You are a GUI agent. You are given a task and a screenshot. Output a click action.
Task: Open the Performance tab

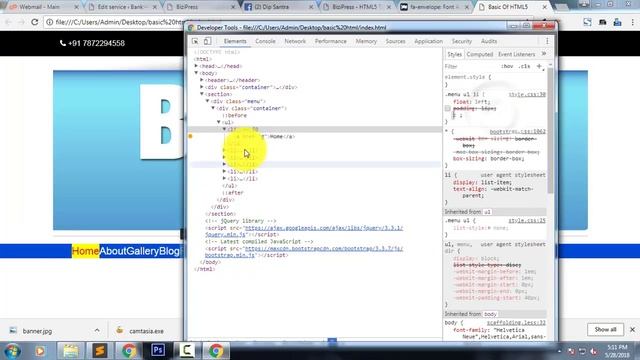point(331,41)
